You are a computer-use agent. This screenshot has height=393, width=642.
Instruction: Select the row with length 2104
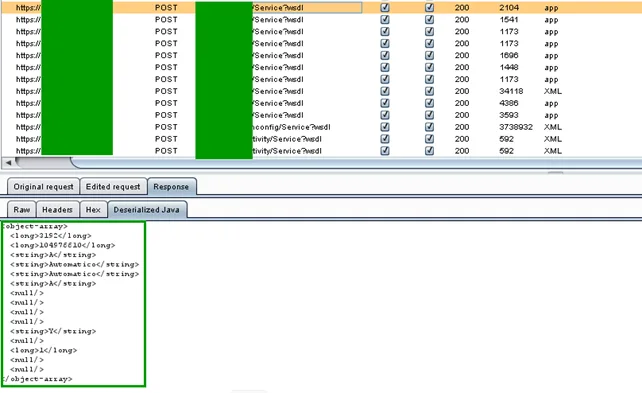point(321,7)
